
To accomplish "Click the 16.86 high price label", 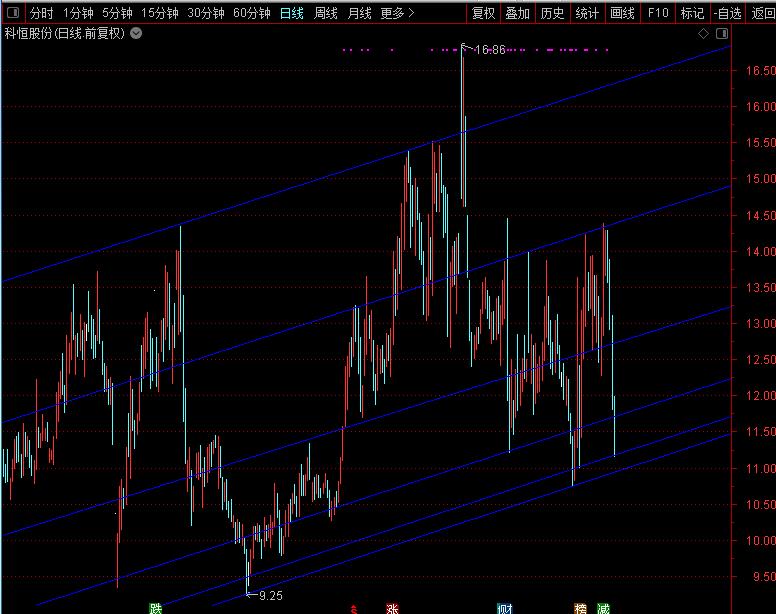I will 490,49.
